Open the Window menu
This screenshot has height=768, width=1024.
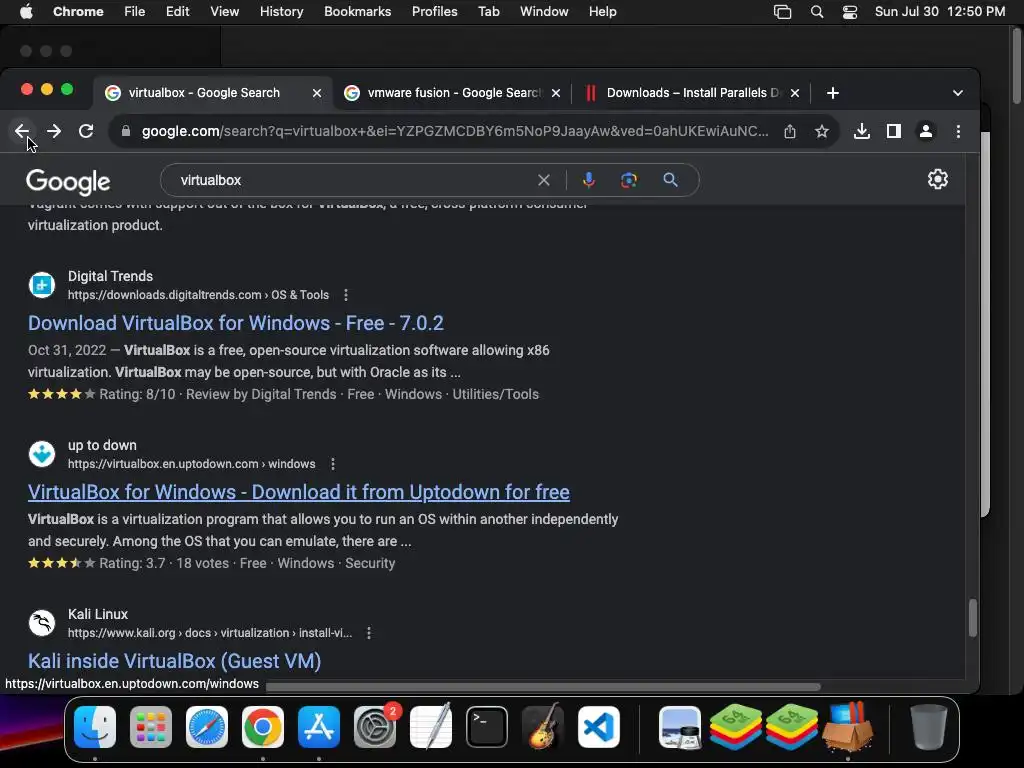[x=544, y=12]
